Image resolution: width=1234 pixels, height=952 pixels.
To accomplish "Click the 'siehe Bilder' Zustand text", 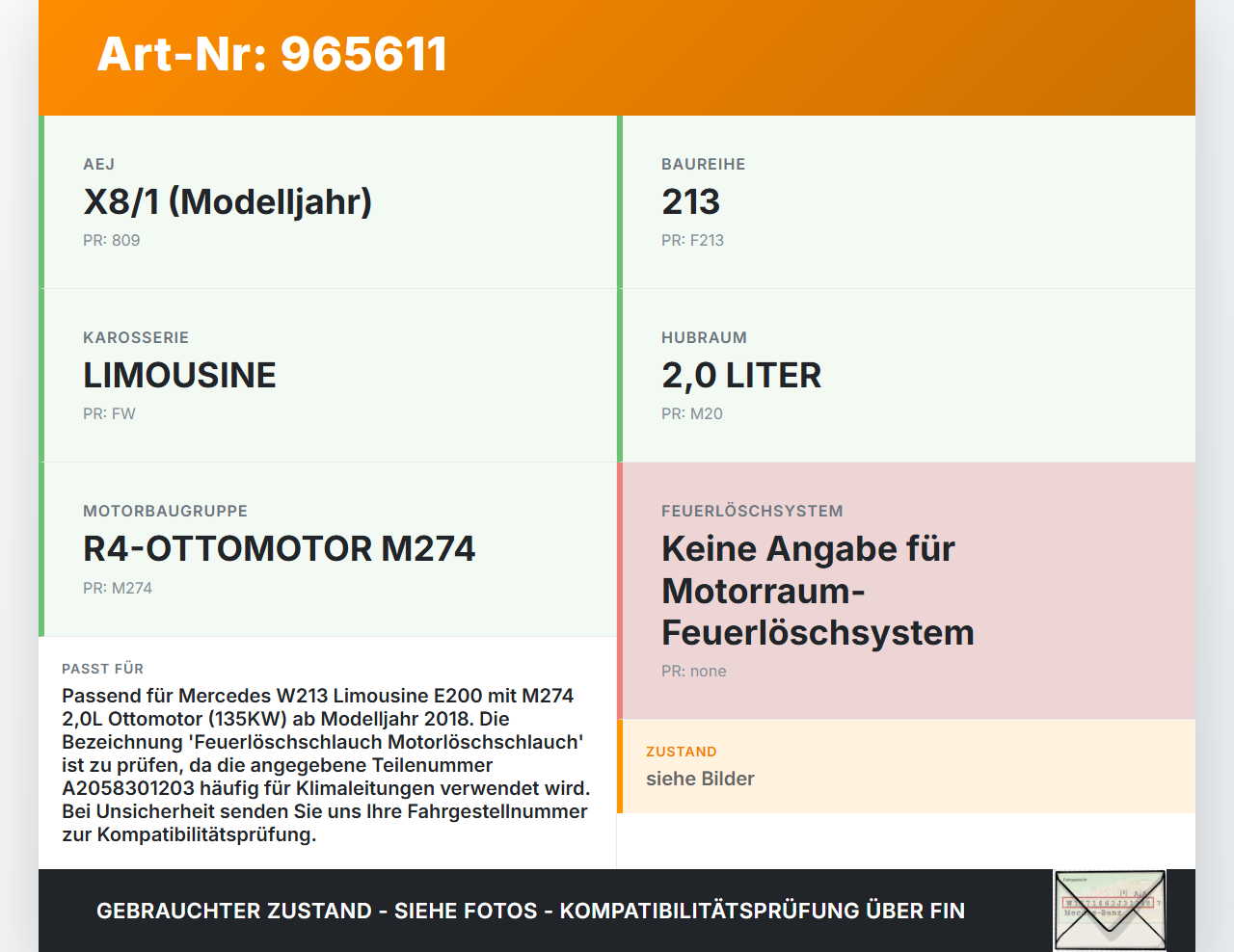I will point(700,779).
